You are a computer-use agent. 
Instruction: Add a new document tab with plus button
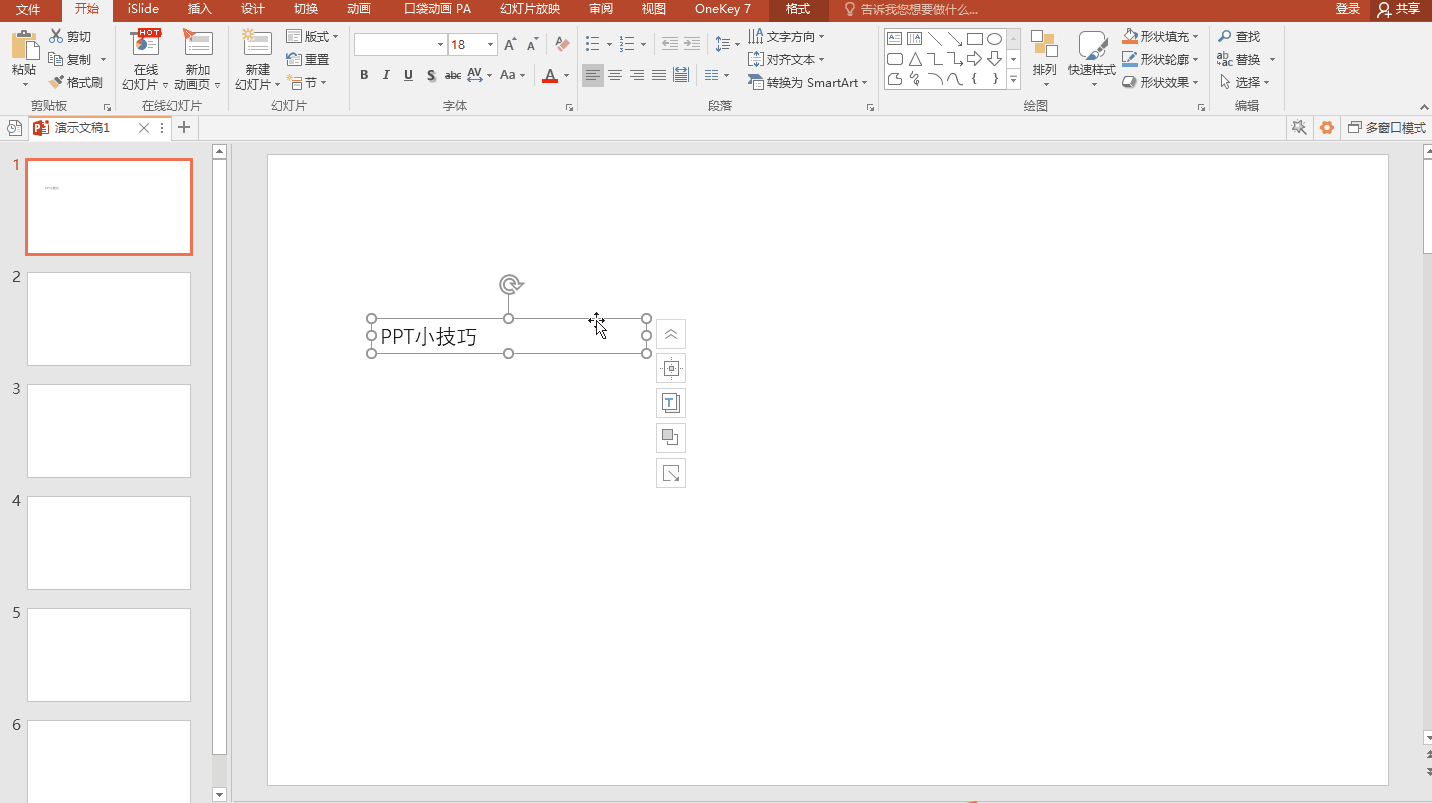click(x=184, y=128)
